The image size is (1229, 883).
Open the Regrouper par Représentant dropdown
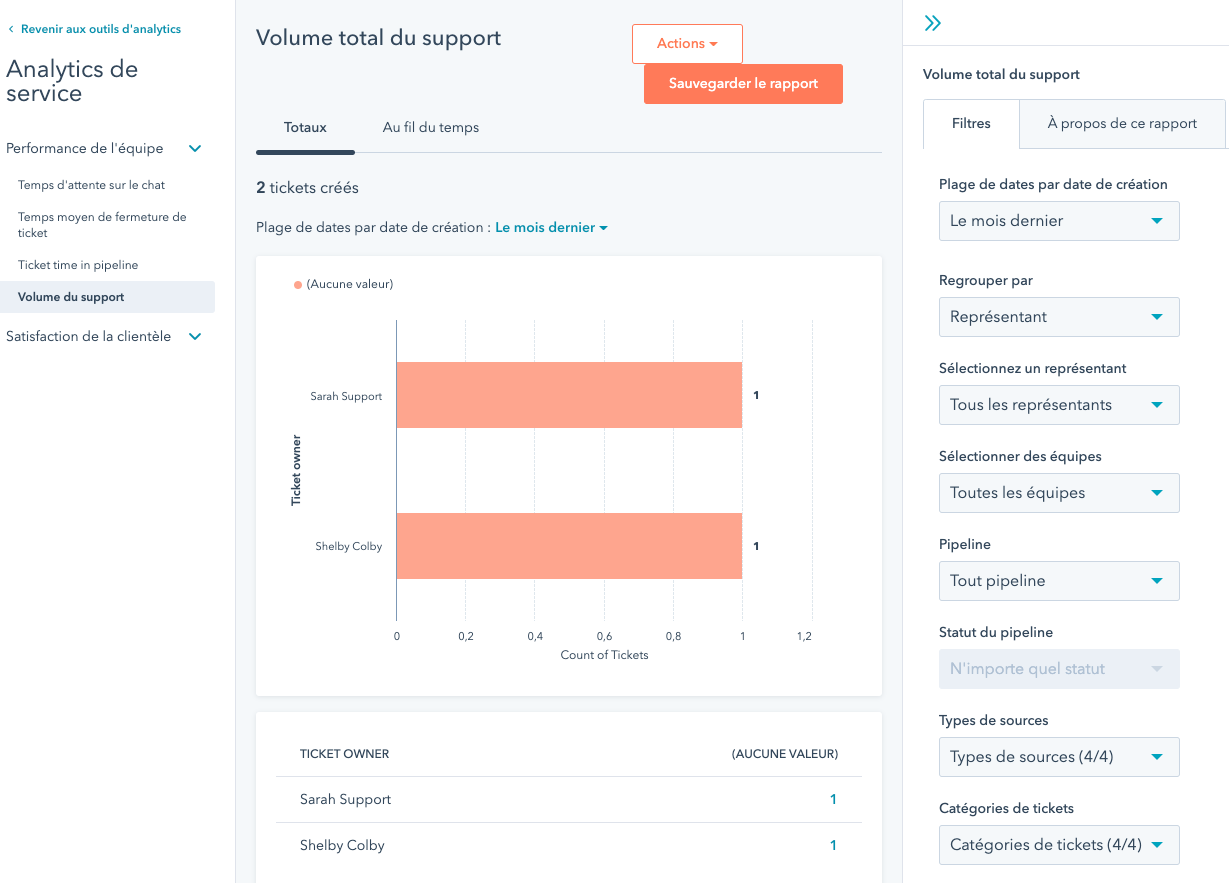[1058, 317]
